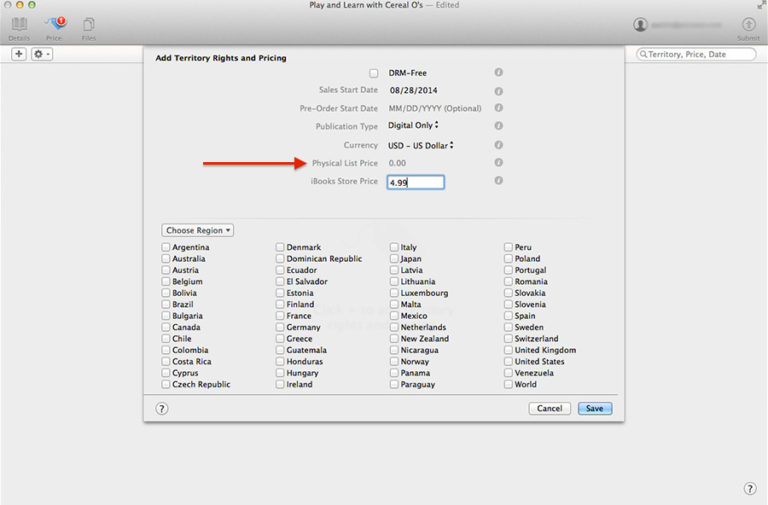This screenshot has width=768, height=505.
Task: Click the Sales Start Date field
Action: 414,90
